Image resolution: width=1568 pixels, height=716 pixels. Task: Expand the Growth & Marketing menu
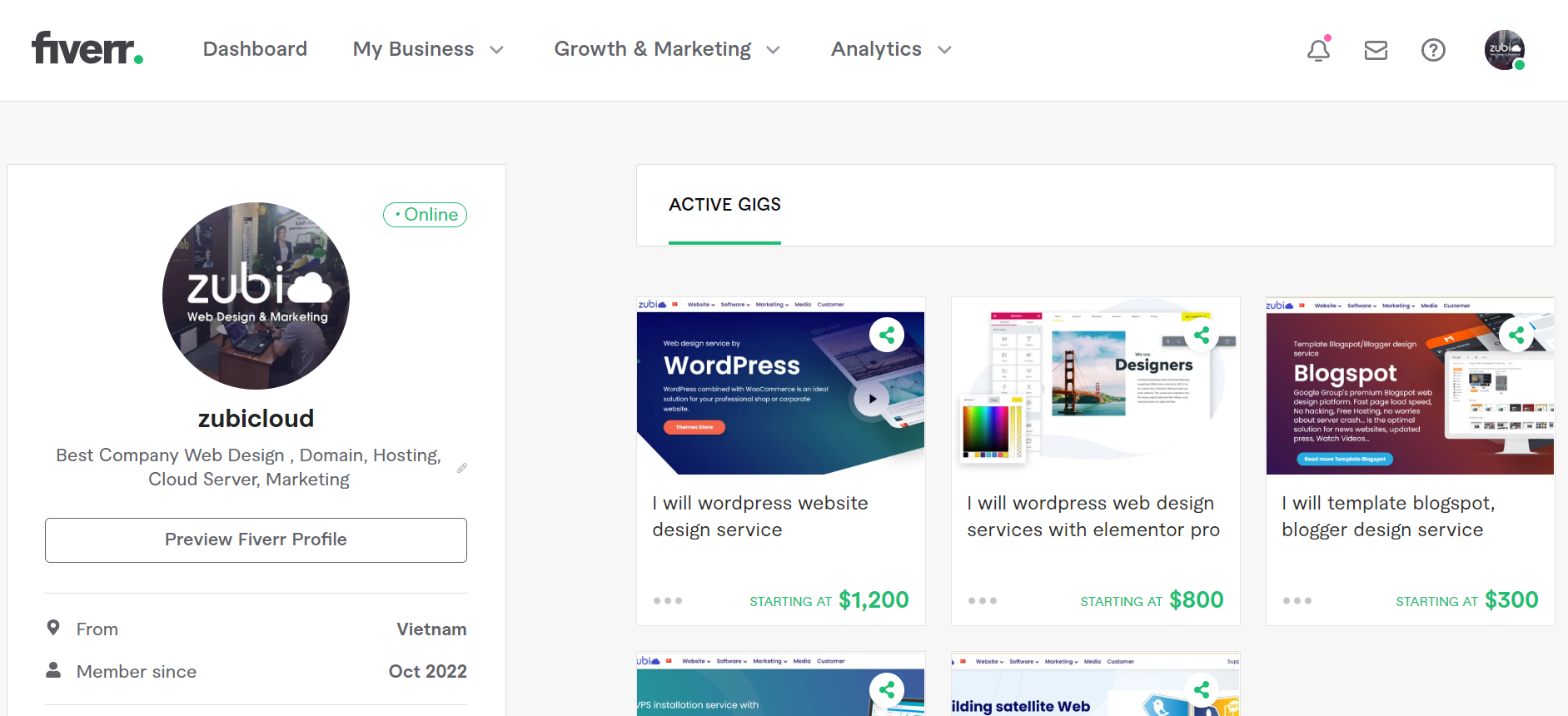point(667,49)
